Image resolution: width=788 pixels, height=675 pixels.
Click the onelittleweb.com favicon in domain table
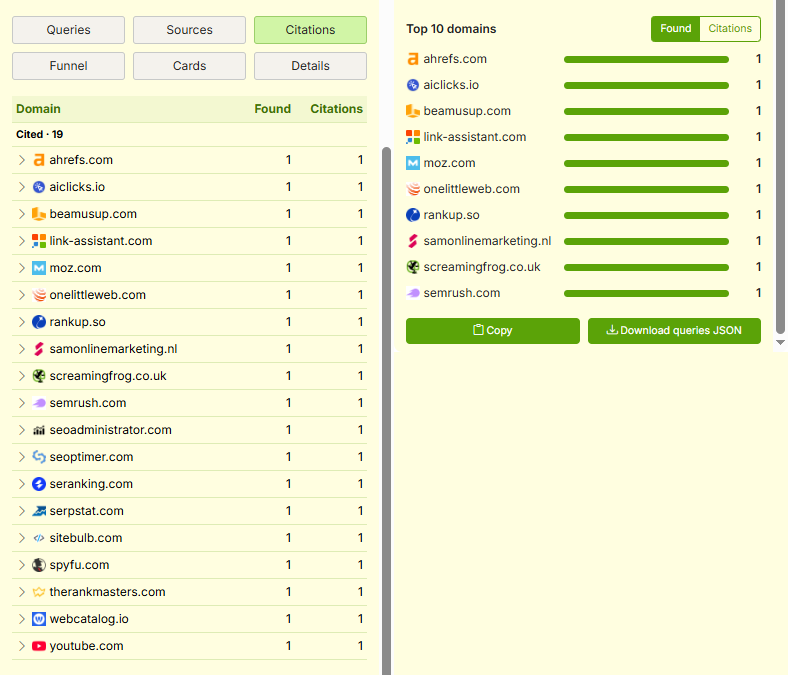click(39, 295)
